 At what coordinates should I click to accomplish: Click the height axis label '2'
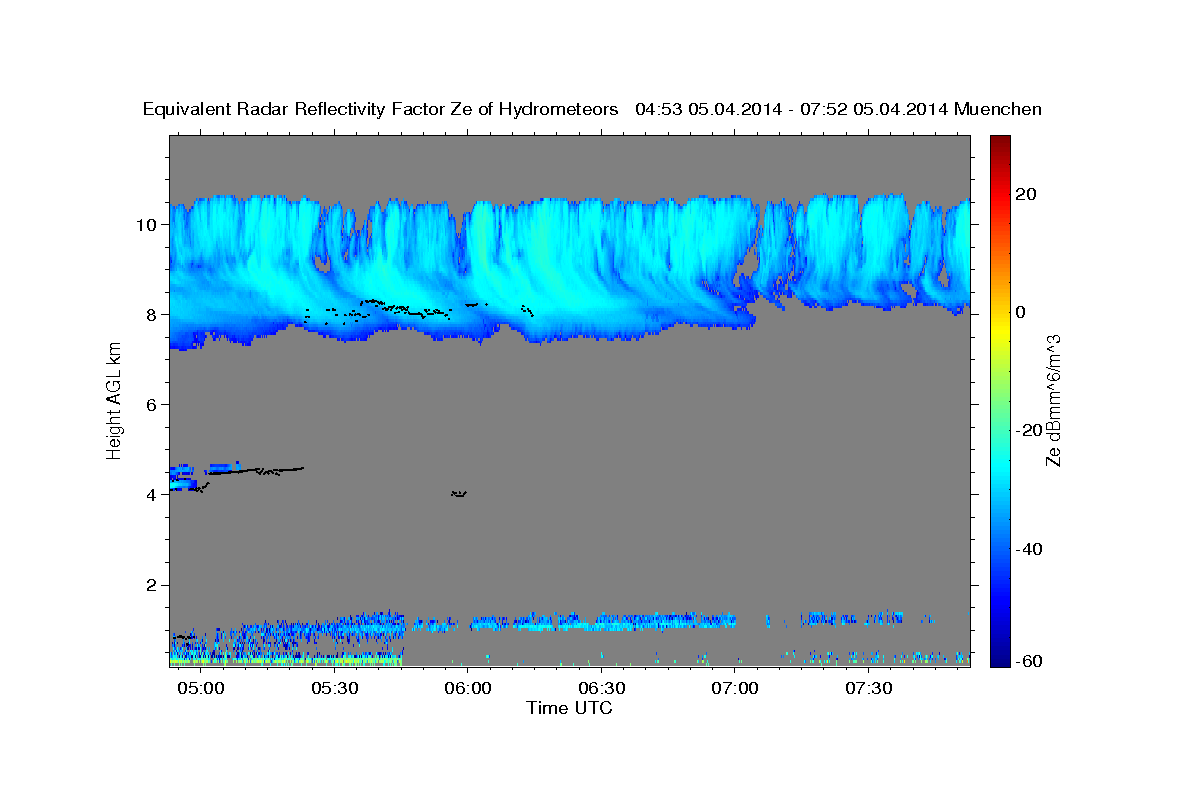tap(153, 585)
